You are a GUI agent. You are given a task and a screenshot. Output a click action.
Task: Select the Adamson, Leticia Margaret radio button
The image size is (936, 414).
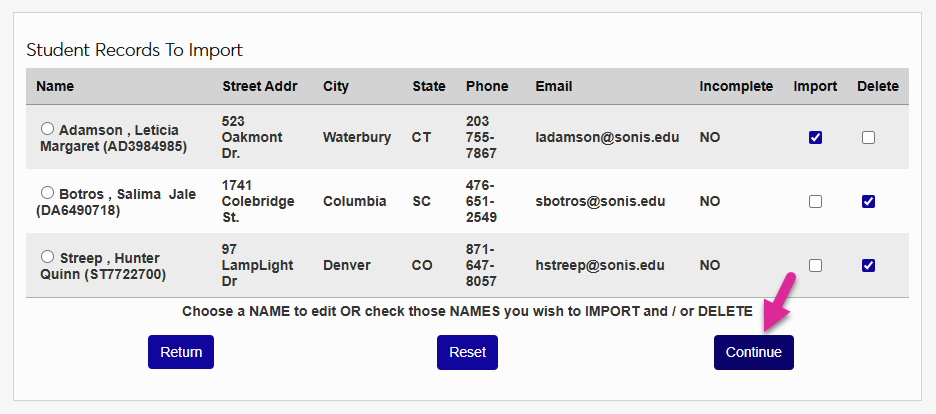[x=47, y=129]
